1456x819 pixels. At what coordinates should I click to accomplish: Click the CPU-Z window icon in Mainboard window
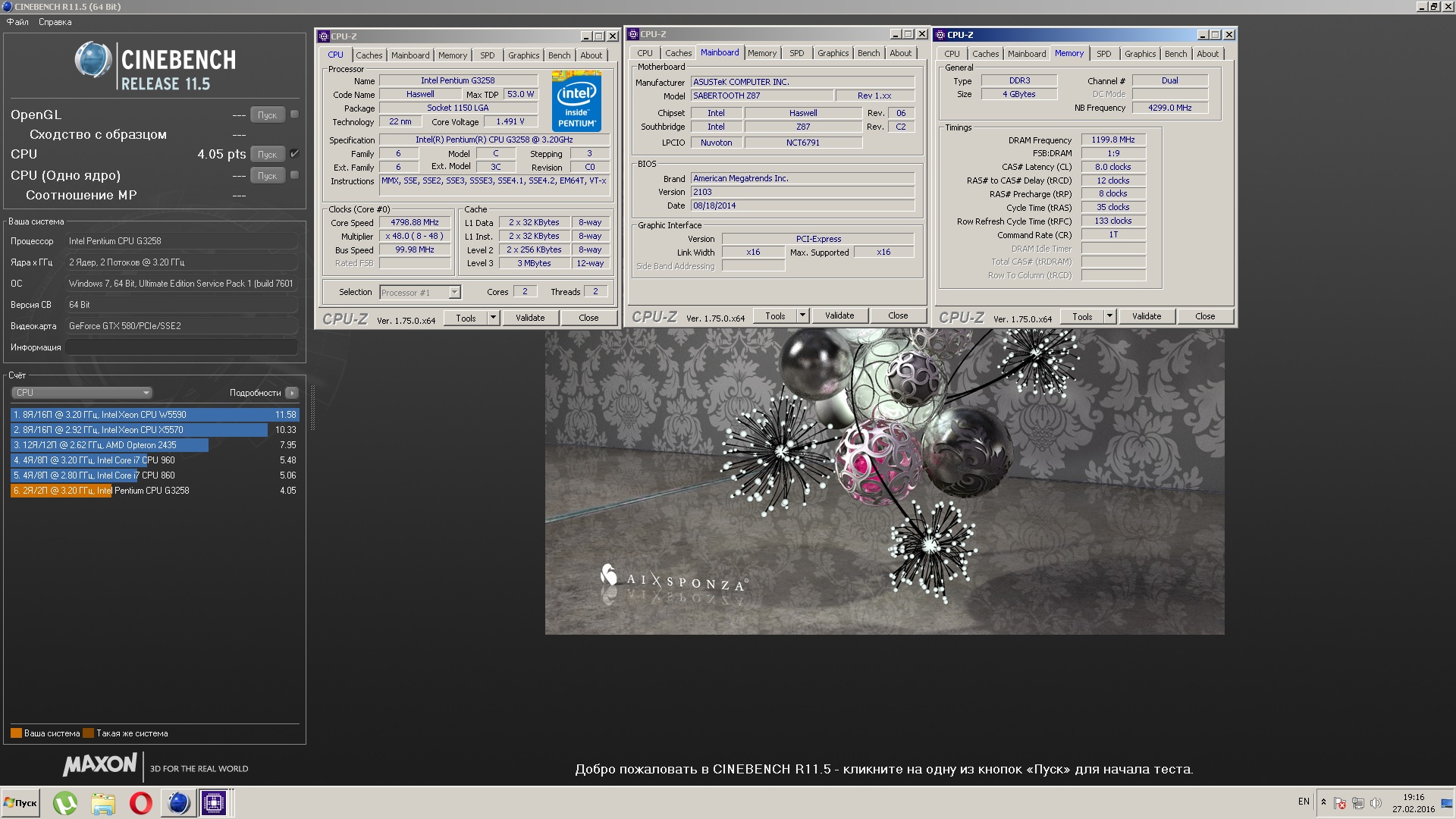click(633, 34)
